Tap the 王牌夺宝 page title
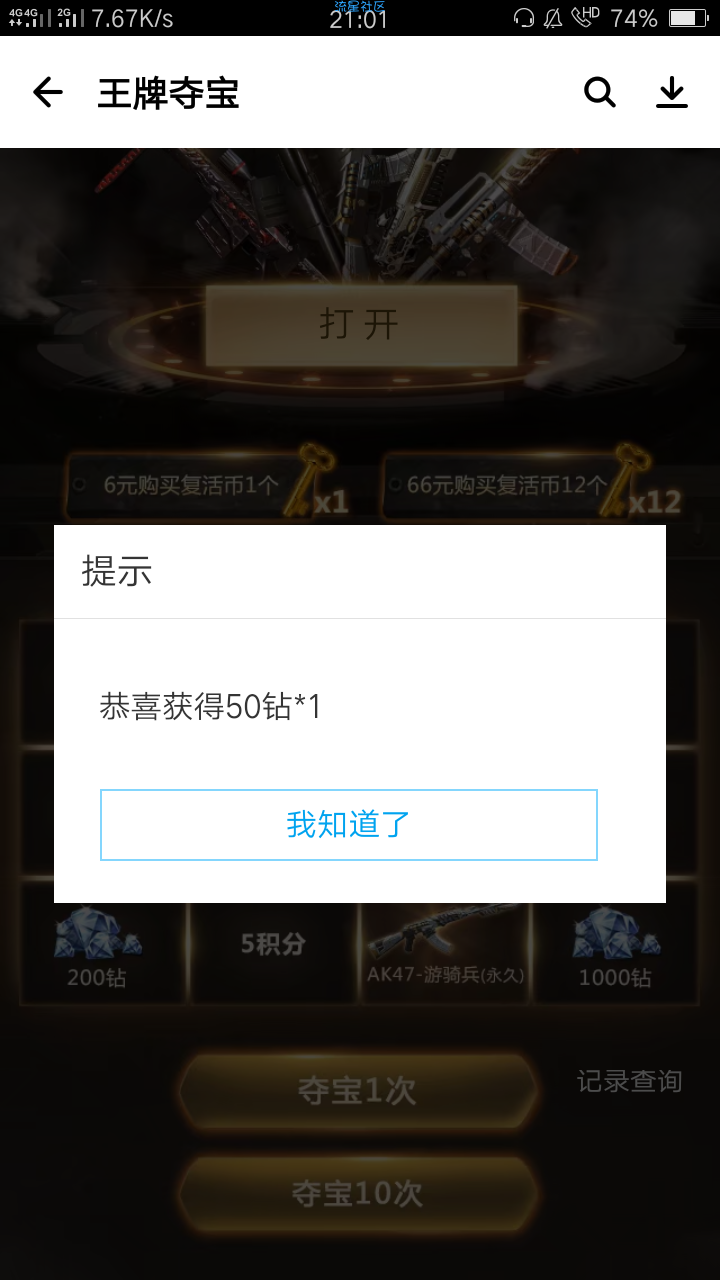720x1280 pixels. (x=168, y=93)
